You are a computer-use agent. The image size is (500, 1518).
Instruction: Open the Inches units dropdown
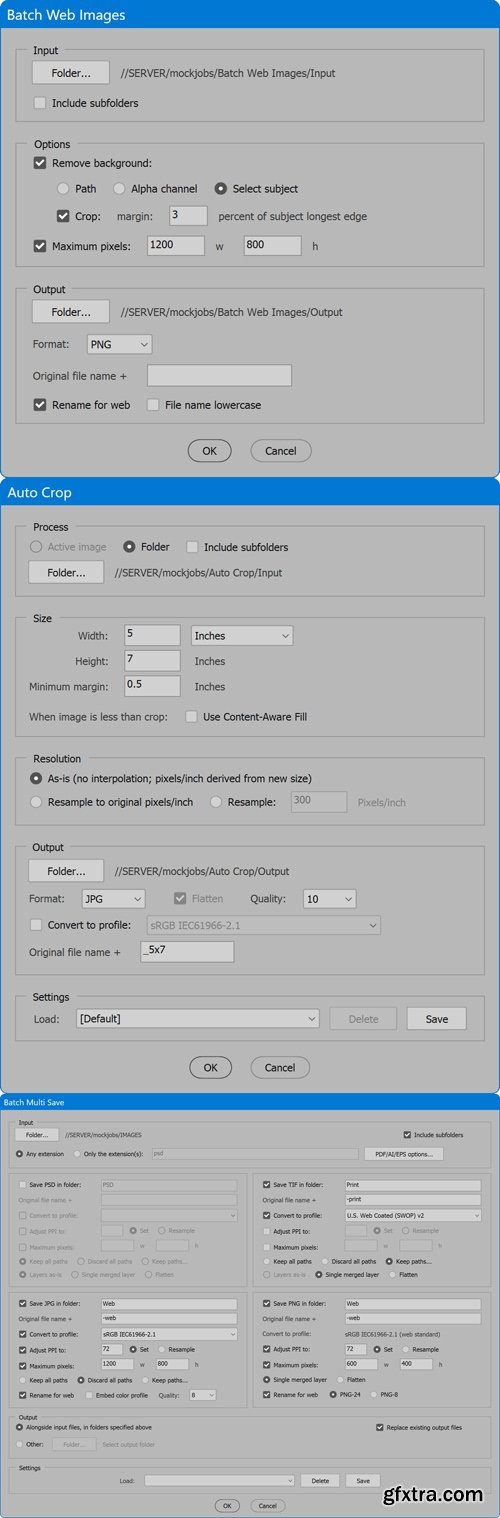click(x=242, y=635)
